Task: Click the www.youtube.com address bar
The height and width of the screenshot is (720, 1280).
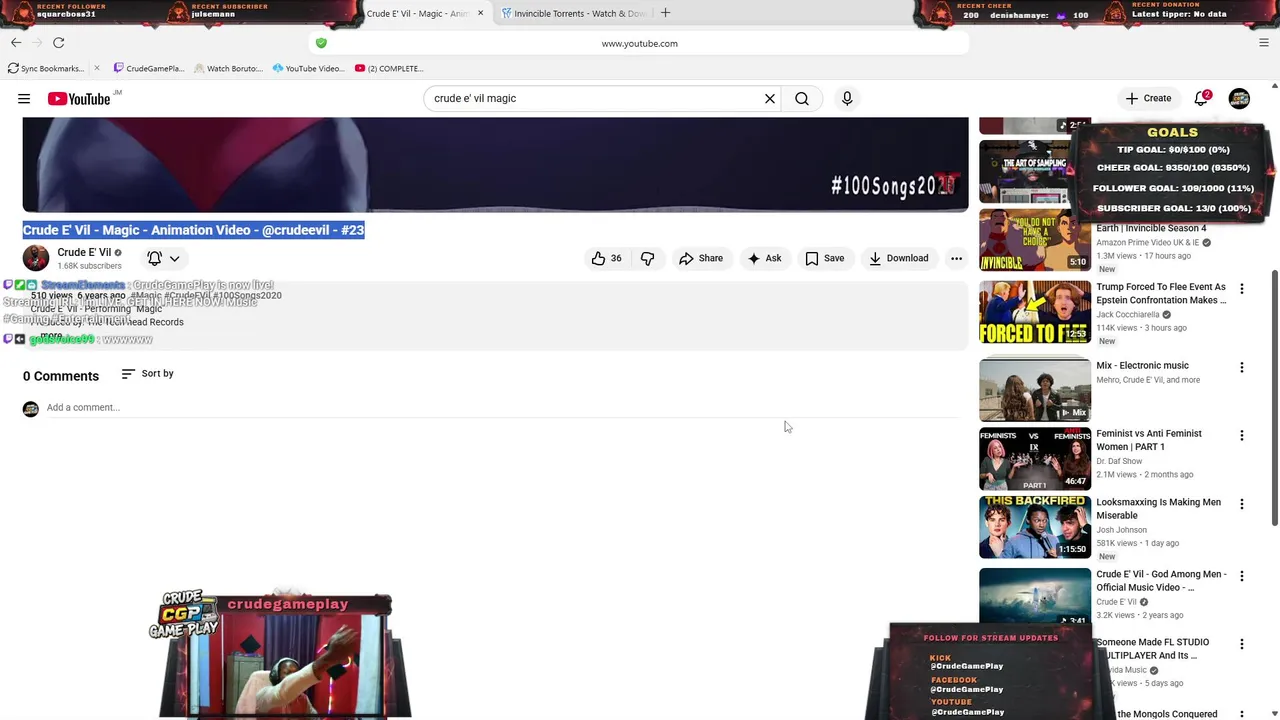Action: point(640,43)
